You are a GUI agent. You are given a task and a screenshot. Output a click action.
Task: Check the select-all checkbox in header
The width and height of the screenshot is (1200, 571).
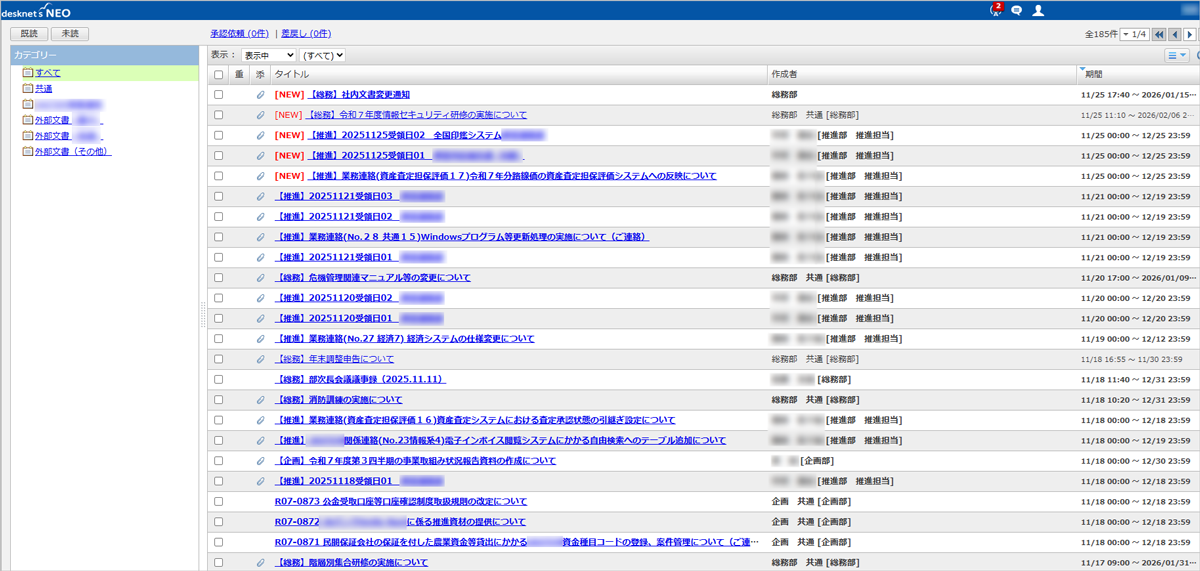coord(219,75)
